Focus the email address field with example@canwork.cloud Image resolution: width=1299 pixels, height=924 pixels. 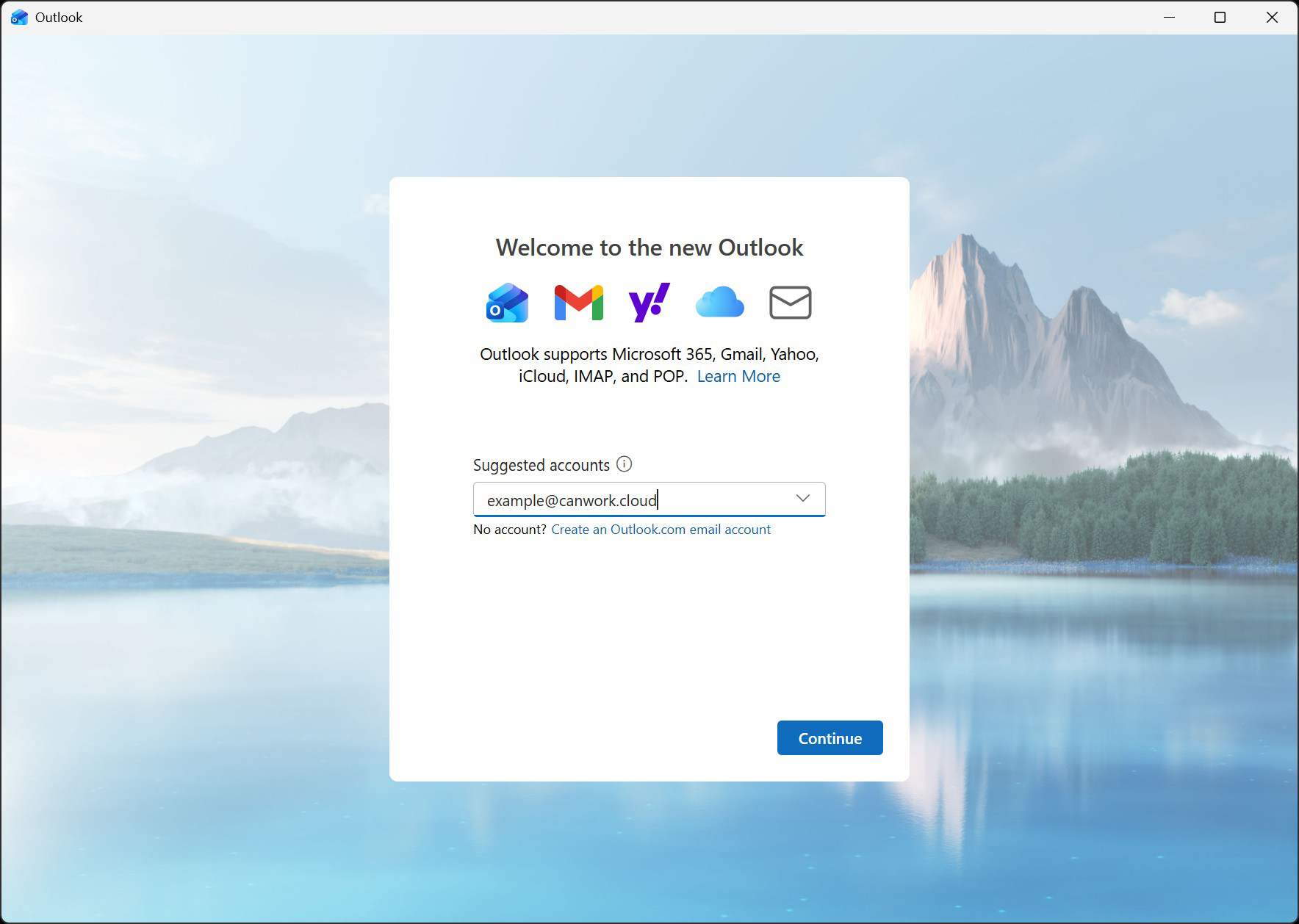coord(632,500)
